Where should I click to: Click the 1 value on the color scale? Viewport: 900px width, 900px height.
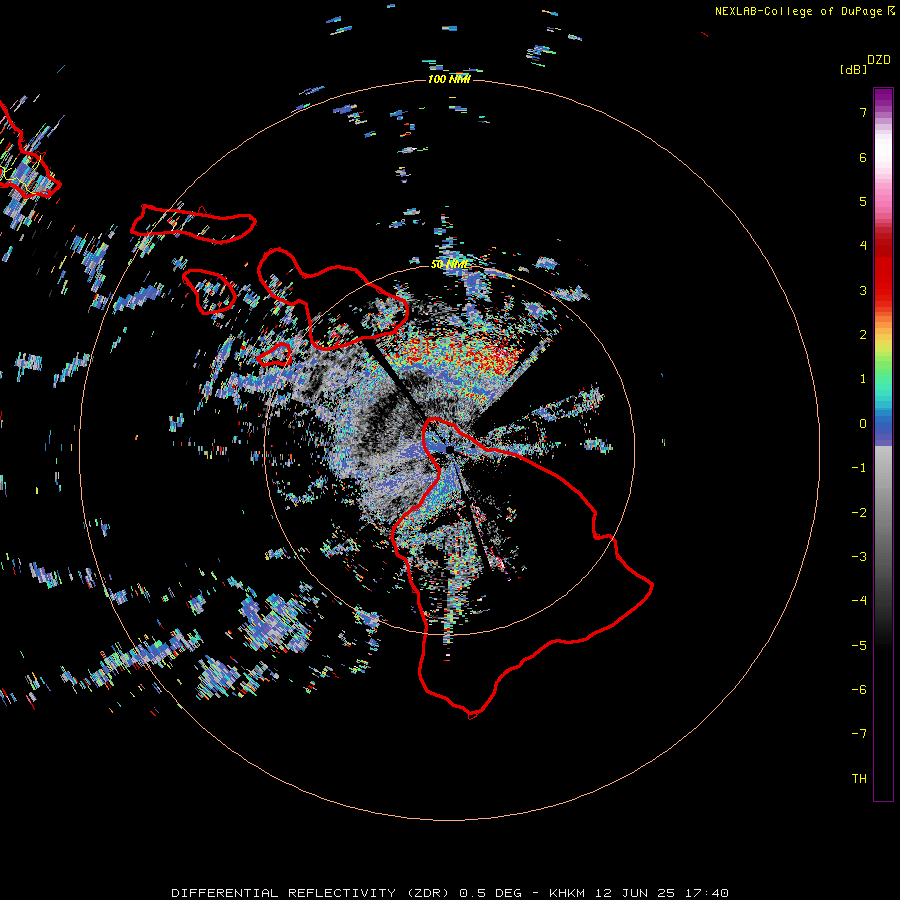coord(863,379)
